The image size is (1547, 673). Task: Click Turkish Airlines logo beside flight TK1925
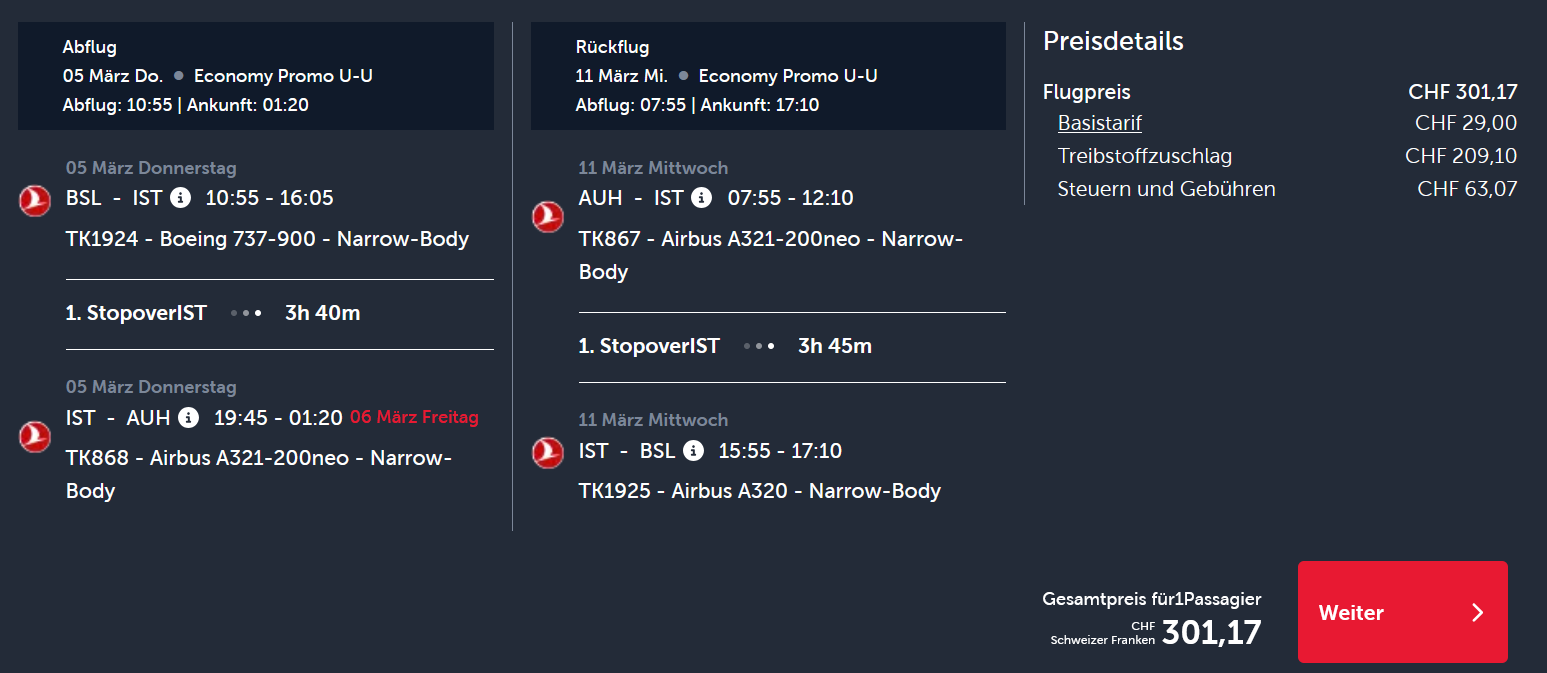(x=548, y=453)
